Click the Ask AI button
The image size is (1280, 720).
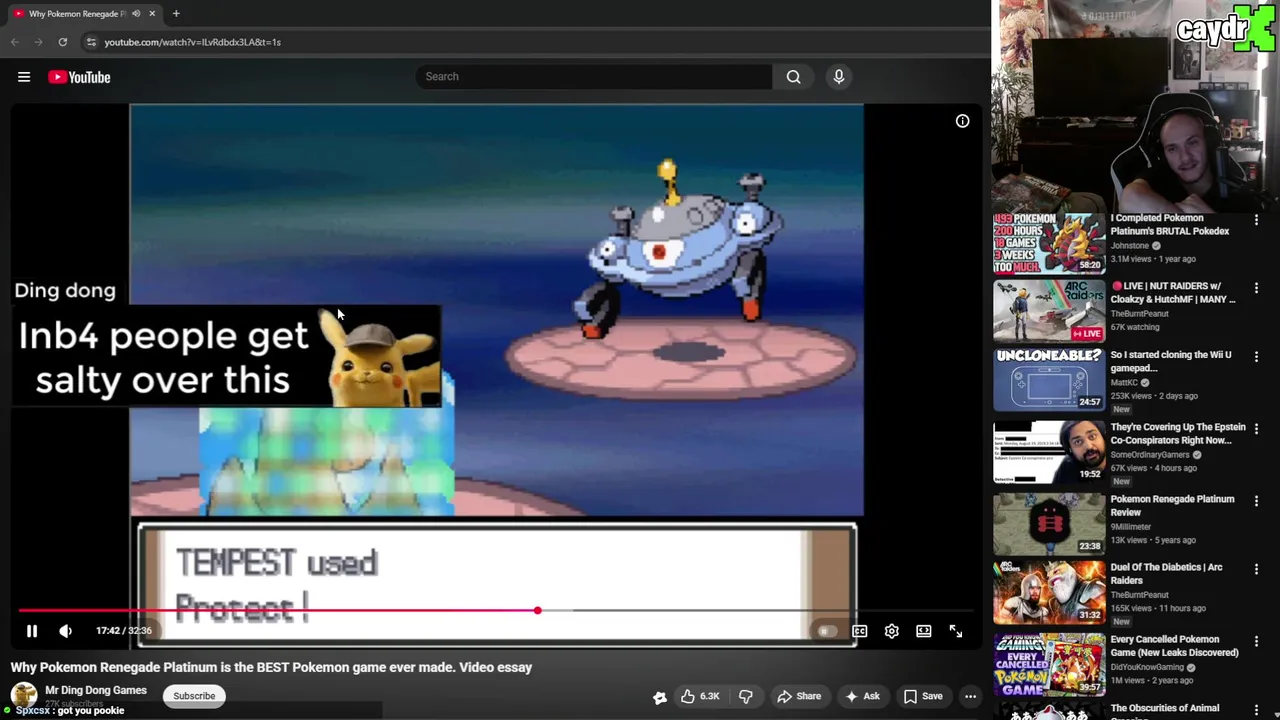(862, 696)
